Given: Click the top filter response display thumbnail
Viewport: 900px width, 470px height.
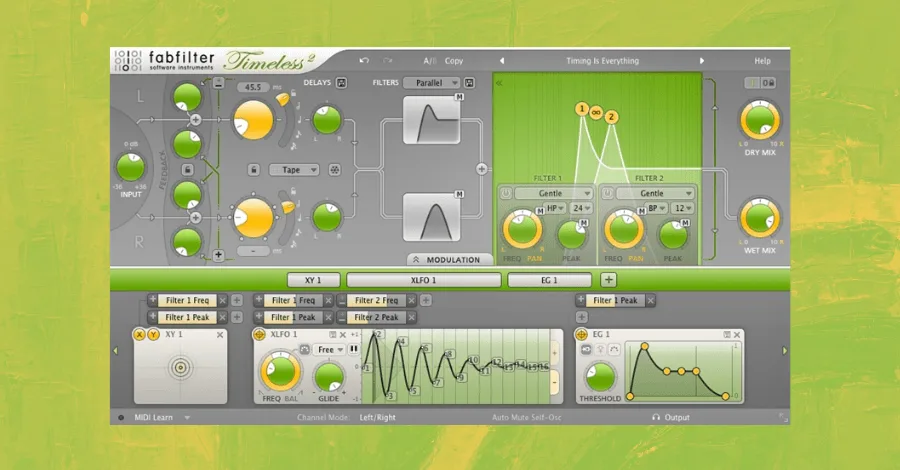Looking at the screenshot, I should point(432,120).
